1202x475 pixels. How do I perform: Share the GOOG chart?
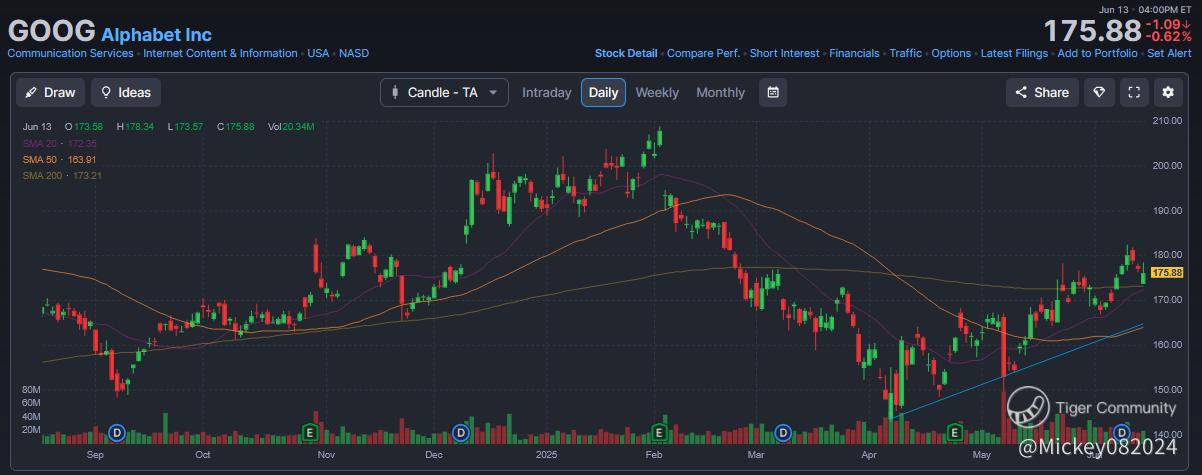click(x=1042, y=93)
